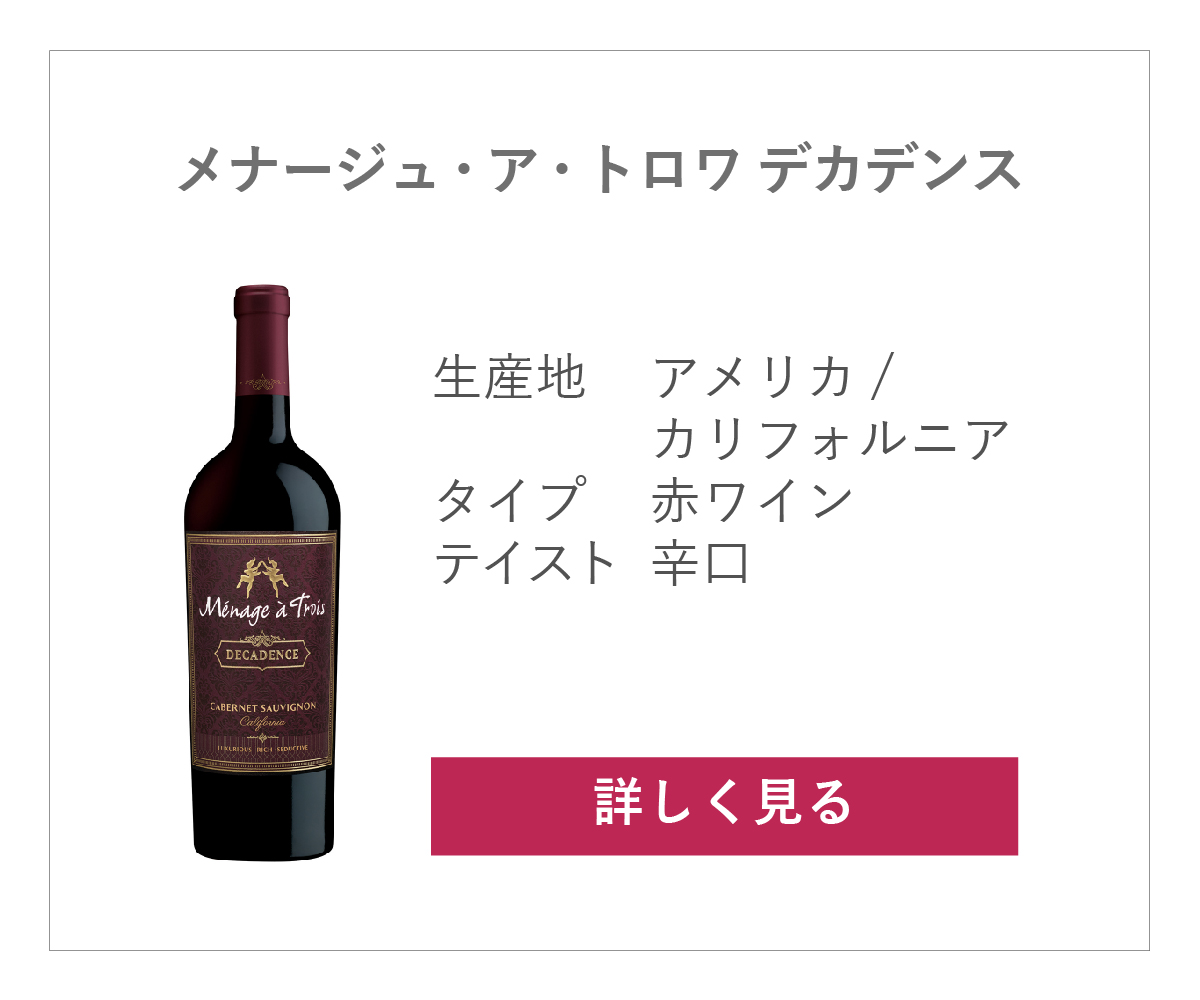This screenshot has width=1200, height=1000.
Task: Click the カリフォルニア region text
Action: (x=829, y=440)
